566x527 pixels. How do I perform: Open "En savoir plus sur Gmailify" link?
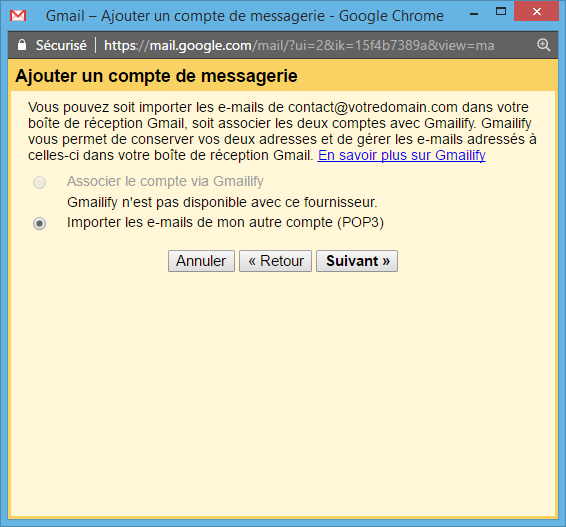pyautogui.click(x=401, y=155)
